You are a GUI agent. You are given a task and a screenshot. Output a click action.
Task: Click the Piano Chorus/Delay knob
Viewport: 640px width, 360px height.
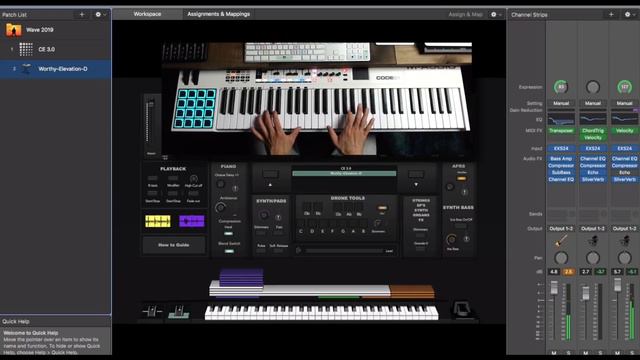pyautogui.click(x=220, y=184)
